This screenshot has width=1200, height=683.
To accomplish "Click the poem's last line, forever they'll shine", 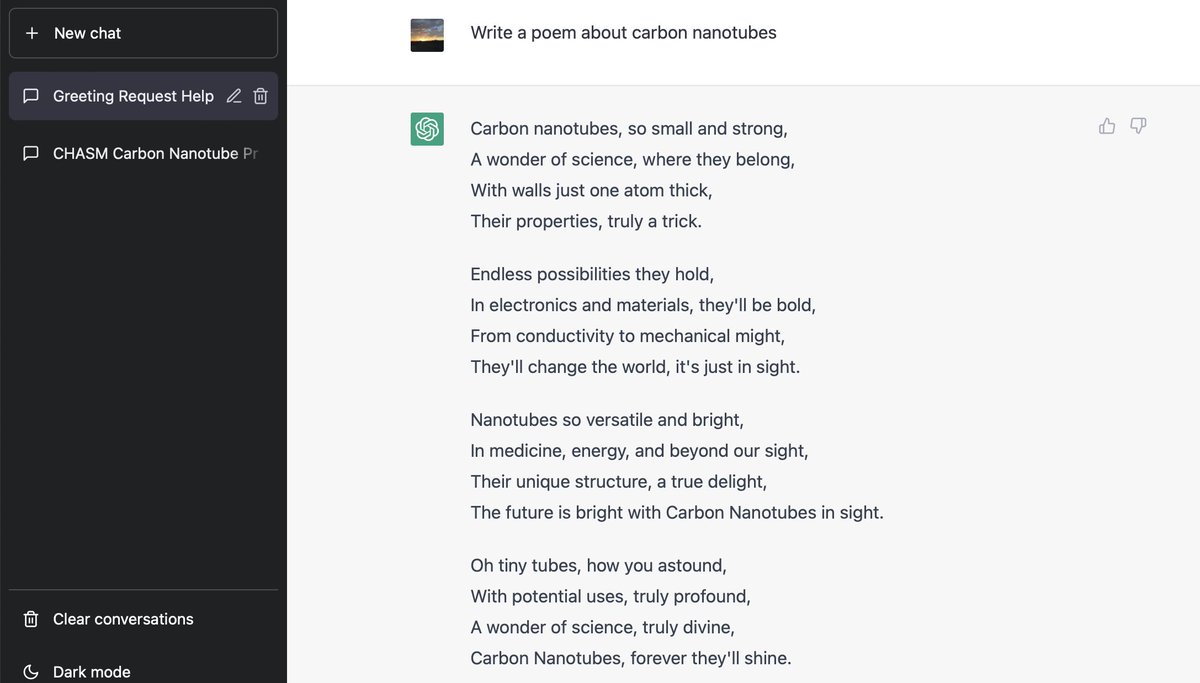I will tap(631, 658).
